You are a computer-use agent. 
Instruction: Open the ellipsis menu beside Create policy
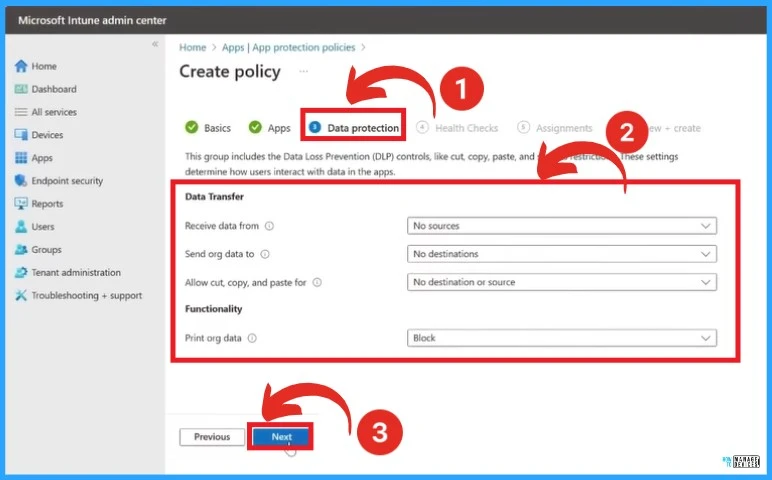pyautogui.click(x=304, y=72)
